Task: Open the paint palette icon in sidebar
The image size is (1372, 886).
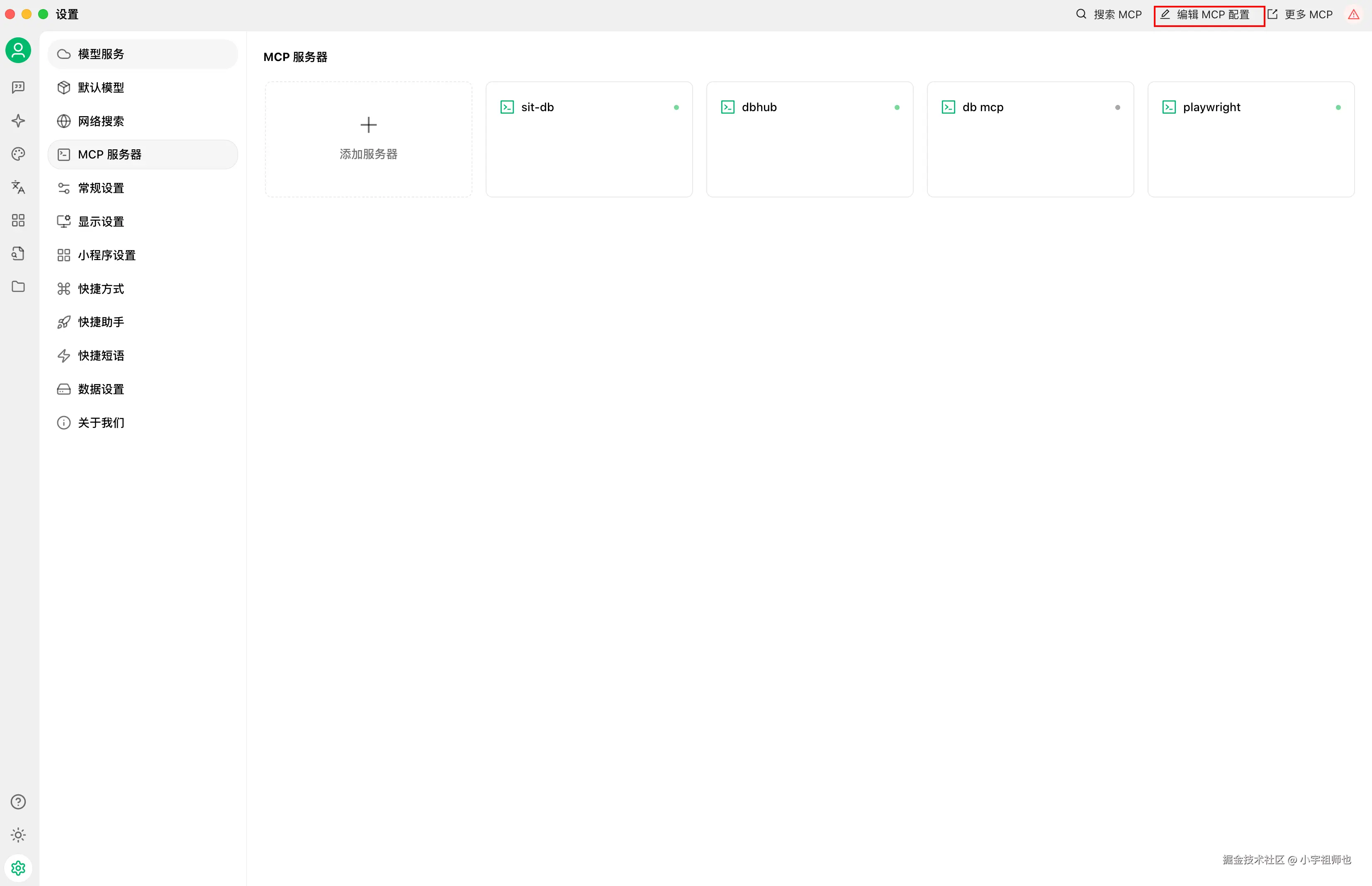Action: pyautogui.click(x=18, y=153)
